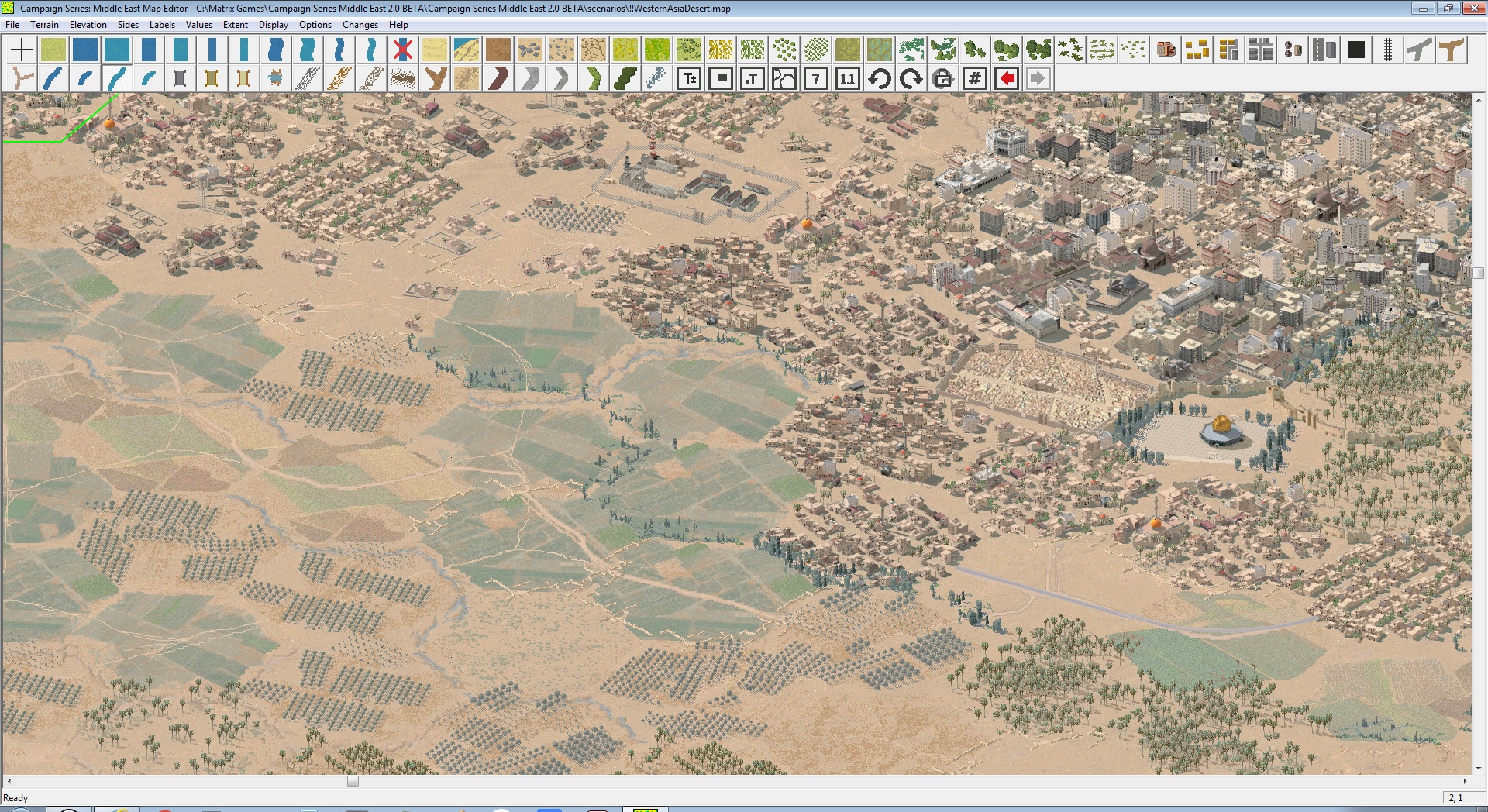The width and height of the screenshot is (1488, 812).
Task: Open the Labels menu
Action: 162,25
